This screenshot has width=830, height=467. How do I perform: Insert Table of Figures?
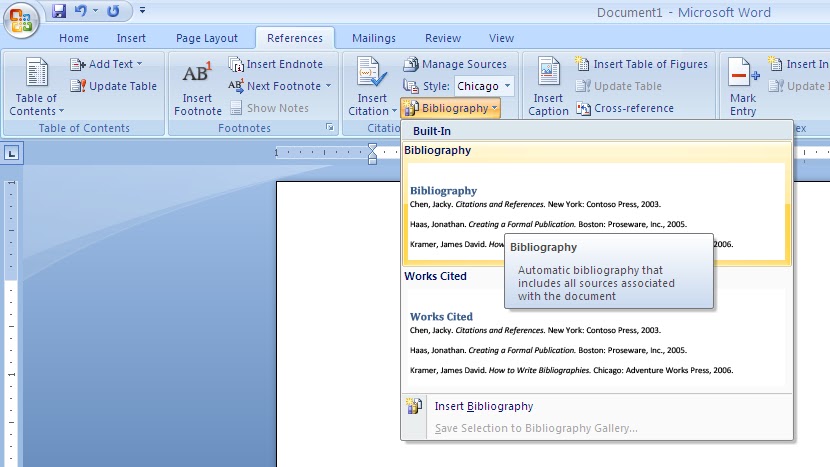pos(642,64)
